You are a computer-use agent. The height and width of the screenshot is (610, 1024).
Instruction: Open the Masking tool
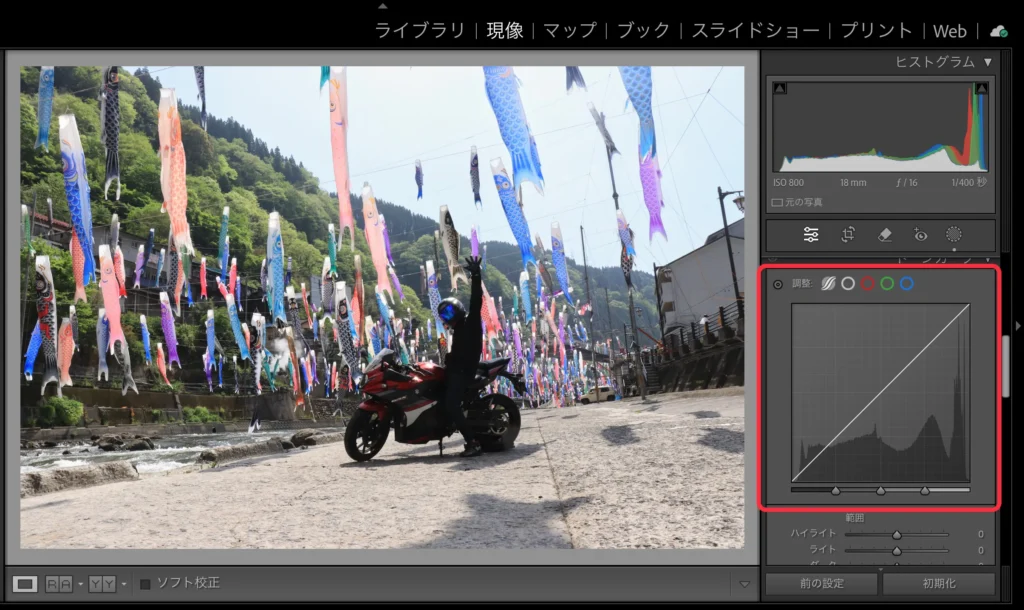click(x=954, y=235)
